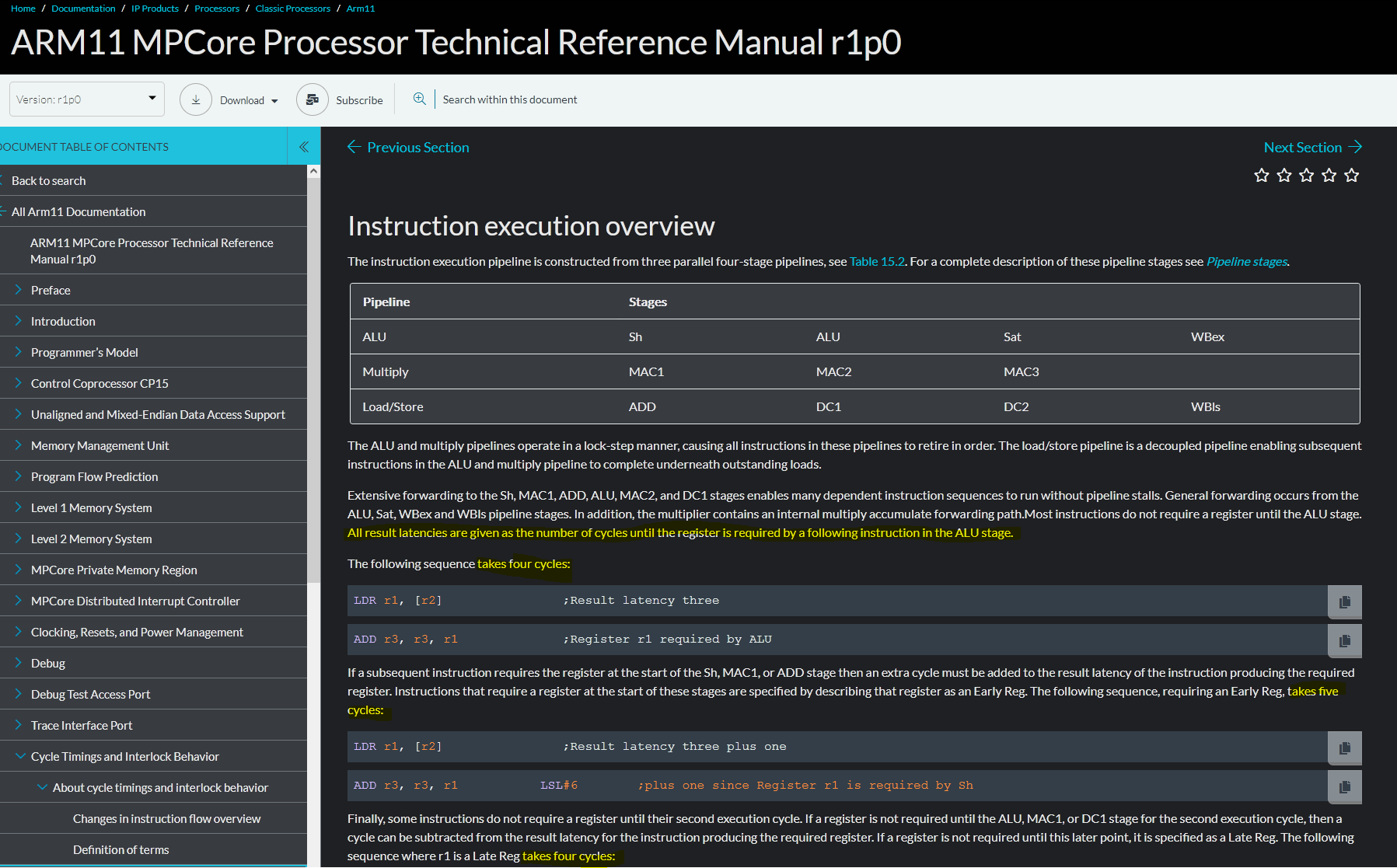Click the sidebar scrollbar thumb
The height and width of the screenshot is (868, 1397).
point(313,379)
